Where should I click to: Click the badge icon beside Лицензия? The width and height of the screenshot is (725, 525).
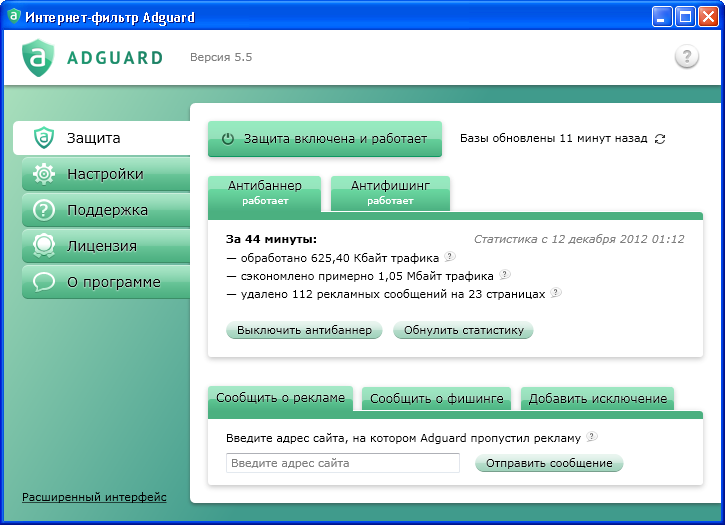(x=44, y=246)
